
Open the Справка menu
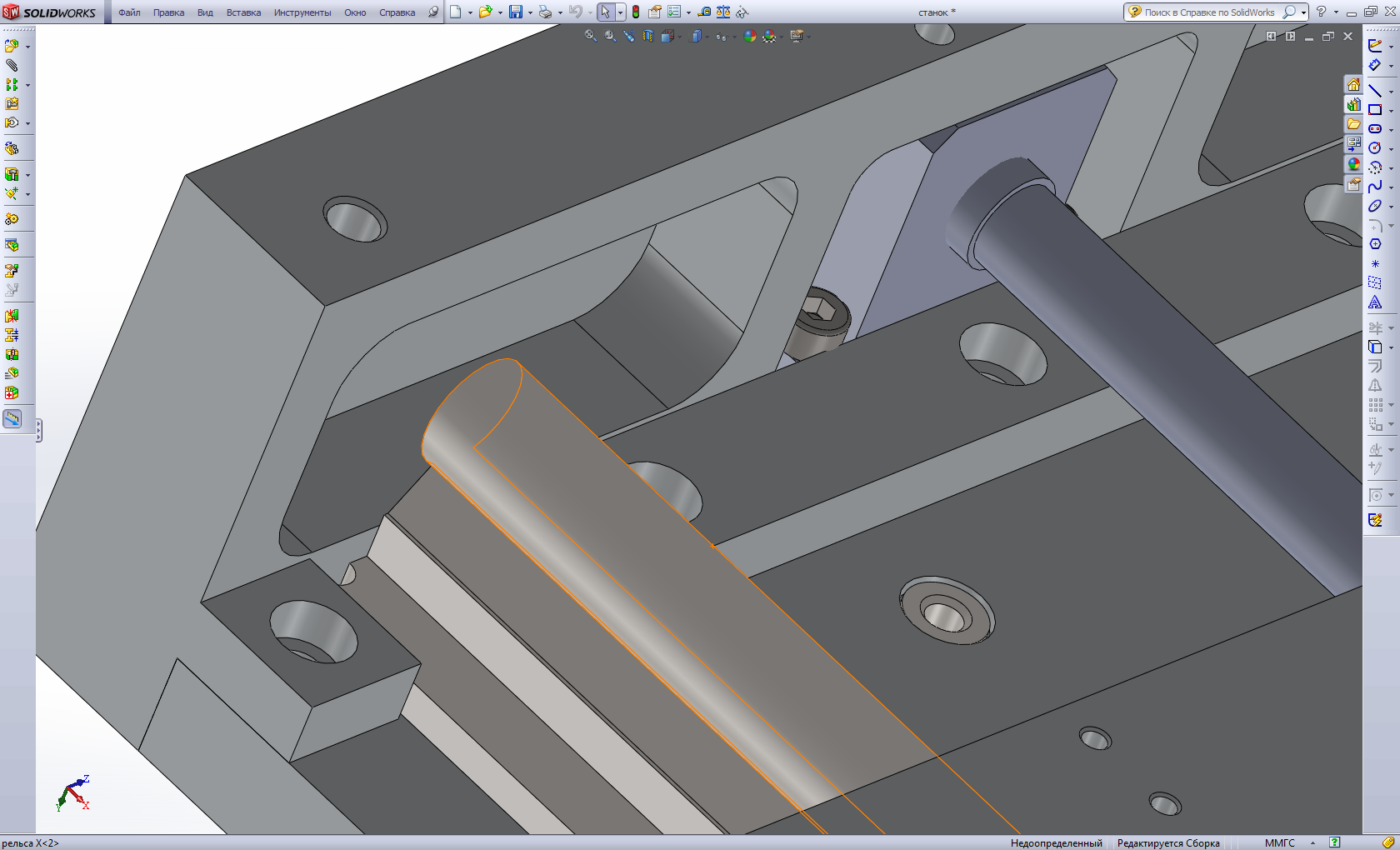pyautogui.click(x=397, y=12)
